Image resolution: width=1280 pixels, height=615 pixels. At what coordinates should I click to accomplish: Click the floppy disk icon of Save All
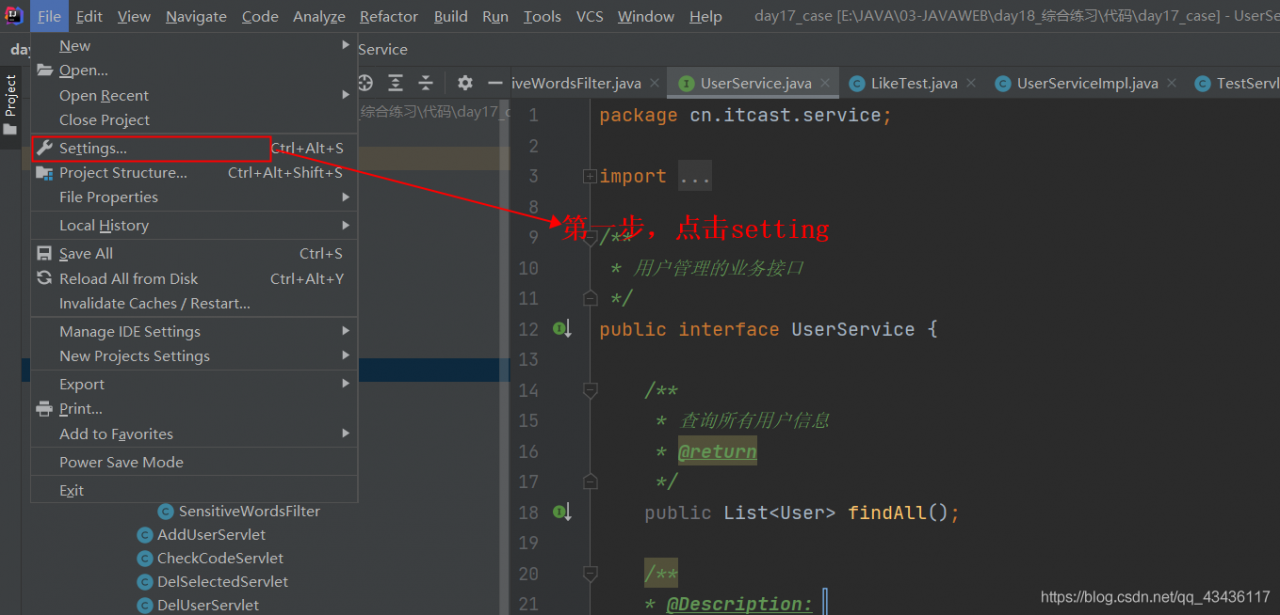point(44,254)
